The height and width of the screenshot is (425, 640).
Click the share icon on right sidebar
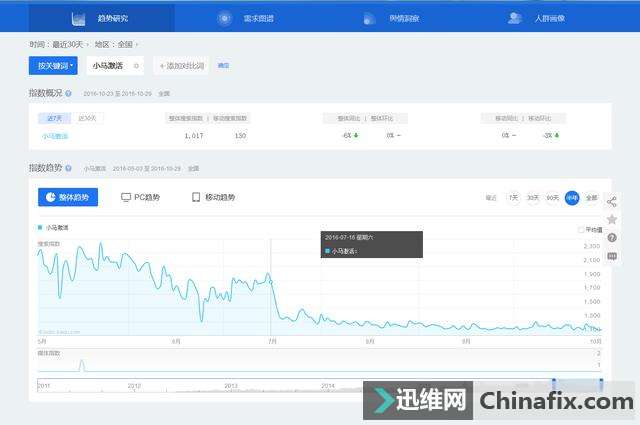[x=611, y=202]
